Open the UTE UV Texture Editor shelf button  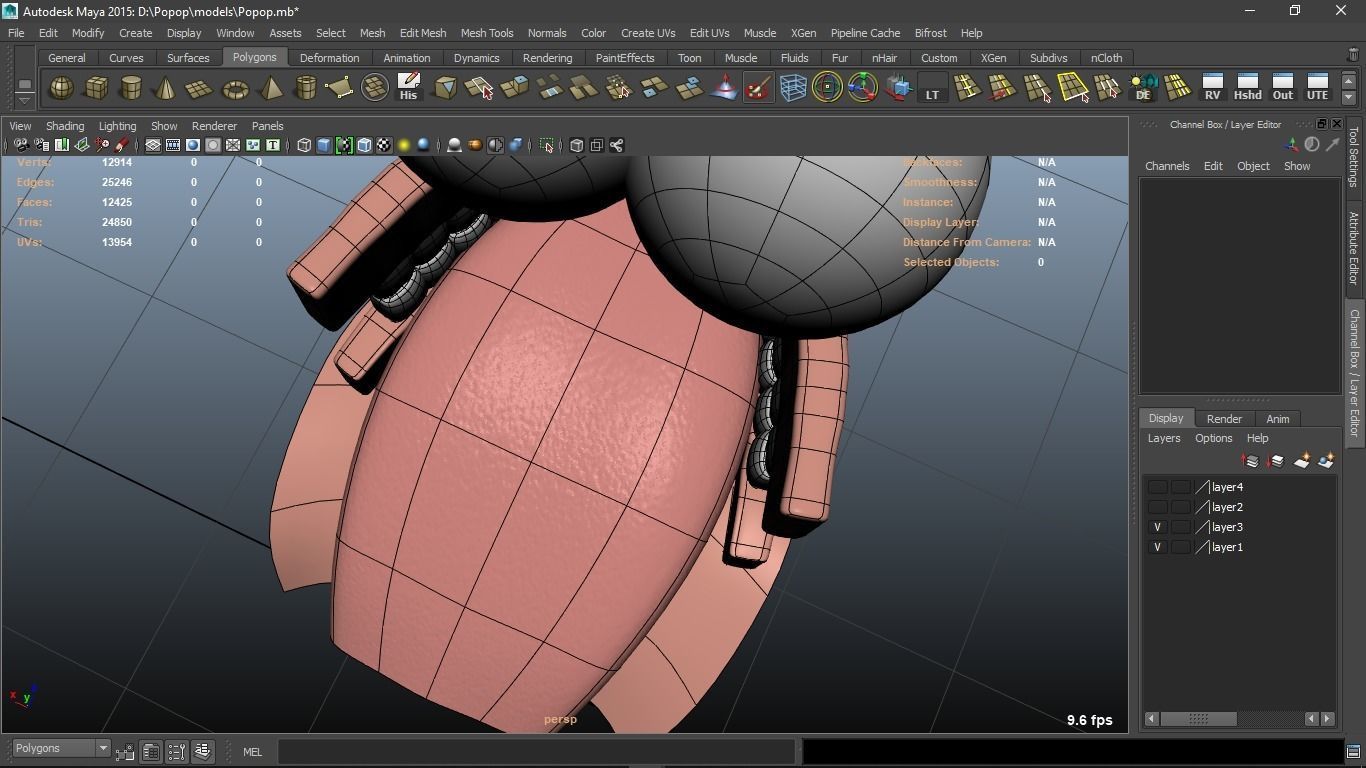(x=1317, y=88)
